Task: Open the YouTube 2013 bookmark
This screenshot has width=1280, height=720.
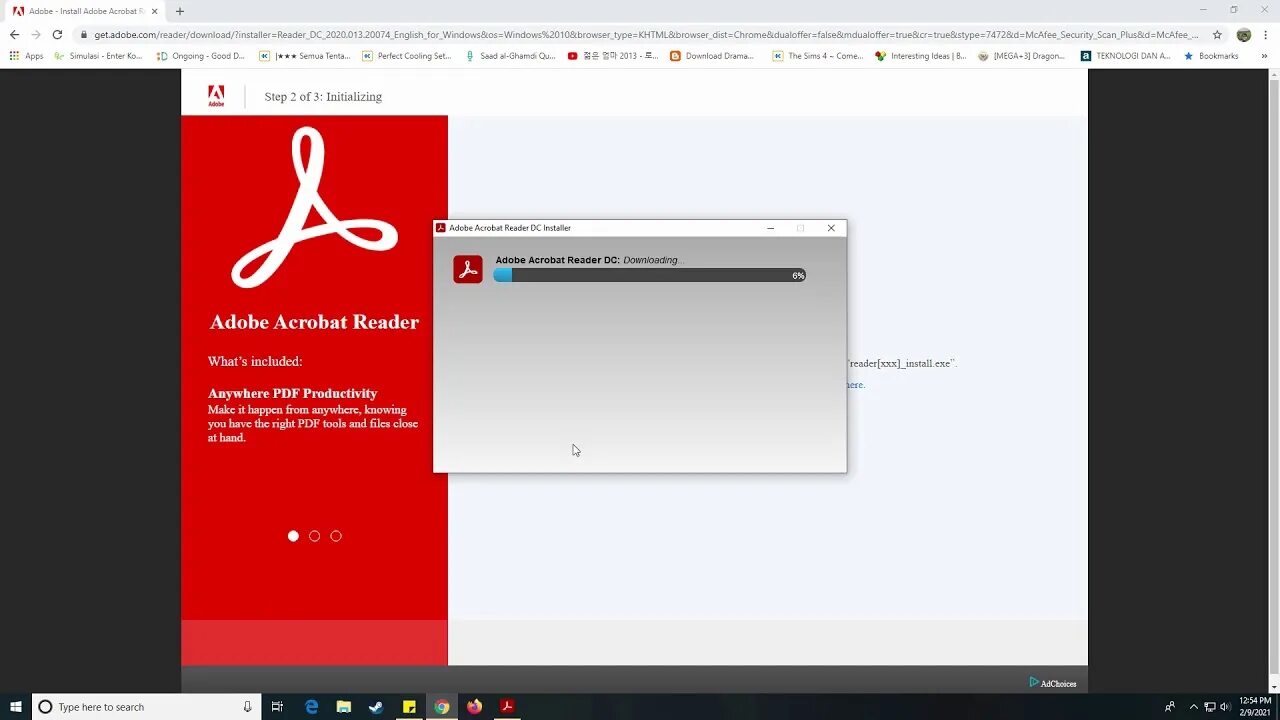Action: 613,56
